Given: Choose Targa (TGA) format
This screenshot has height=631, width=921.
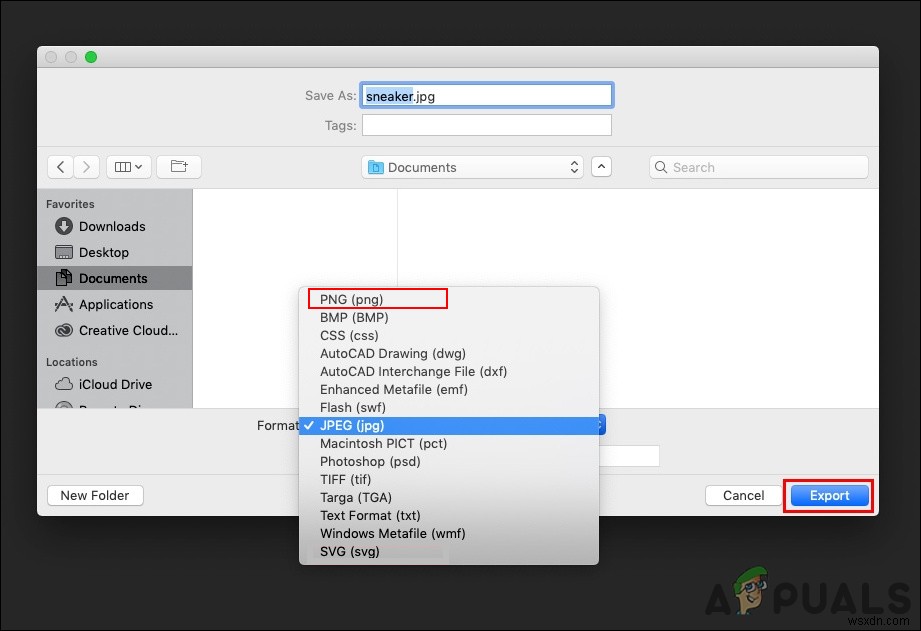Looking at the screenshot, I should pos(449,498).
